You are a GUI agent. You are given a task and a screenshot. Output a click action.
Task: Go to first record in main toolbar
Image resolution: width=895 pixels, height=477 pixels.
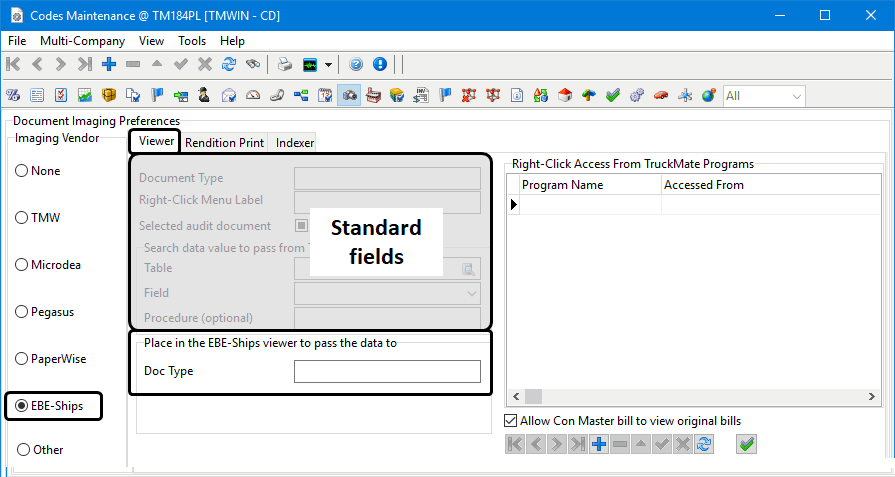(13, 64)
